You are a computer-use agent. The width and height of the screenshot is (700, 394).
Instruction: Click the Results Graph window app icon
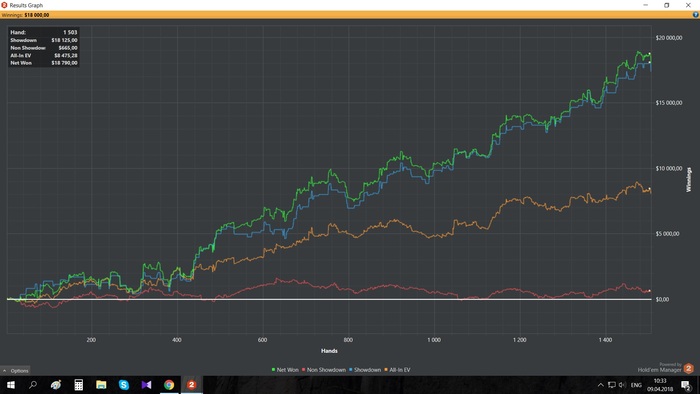[4, 5]
